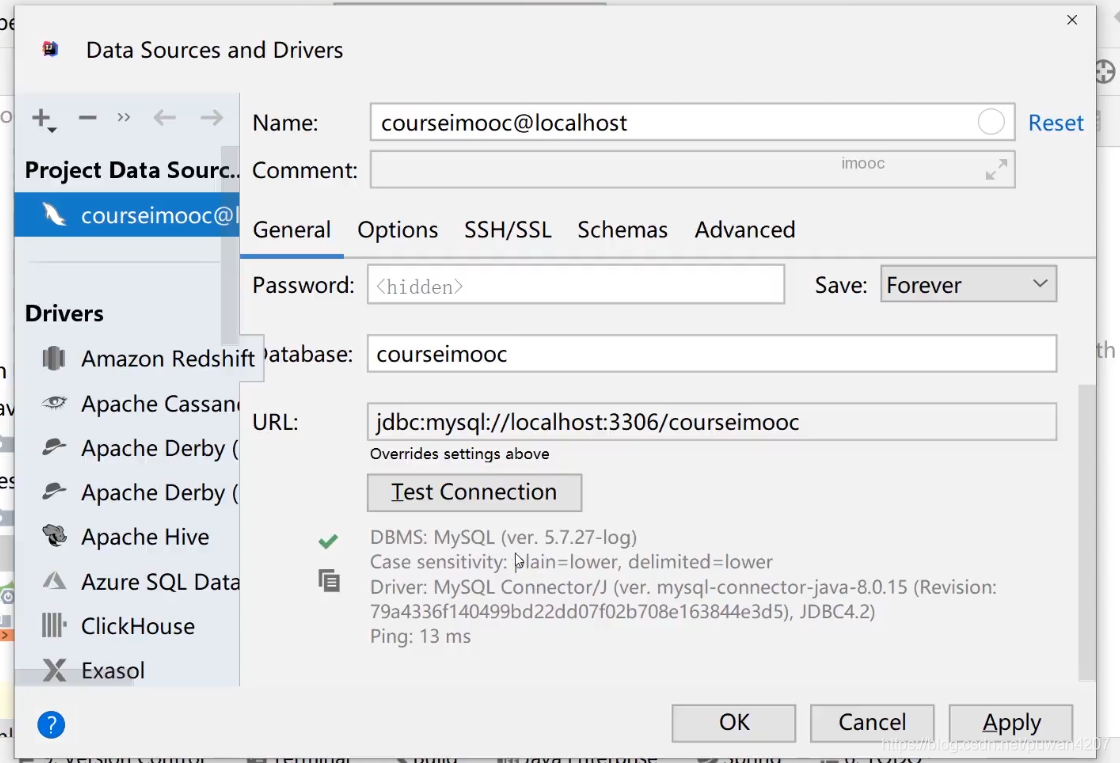Click the "DBMS: MySQL (ver. 5.7.27-log)" text

[x=503, y=537]
